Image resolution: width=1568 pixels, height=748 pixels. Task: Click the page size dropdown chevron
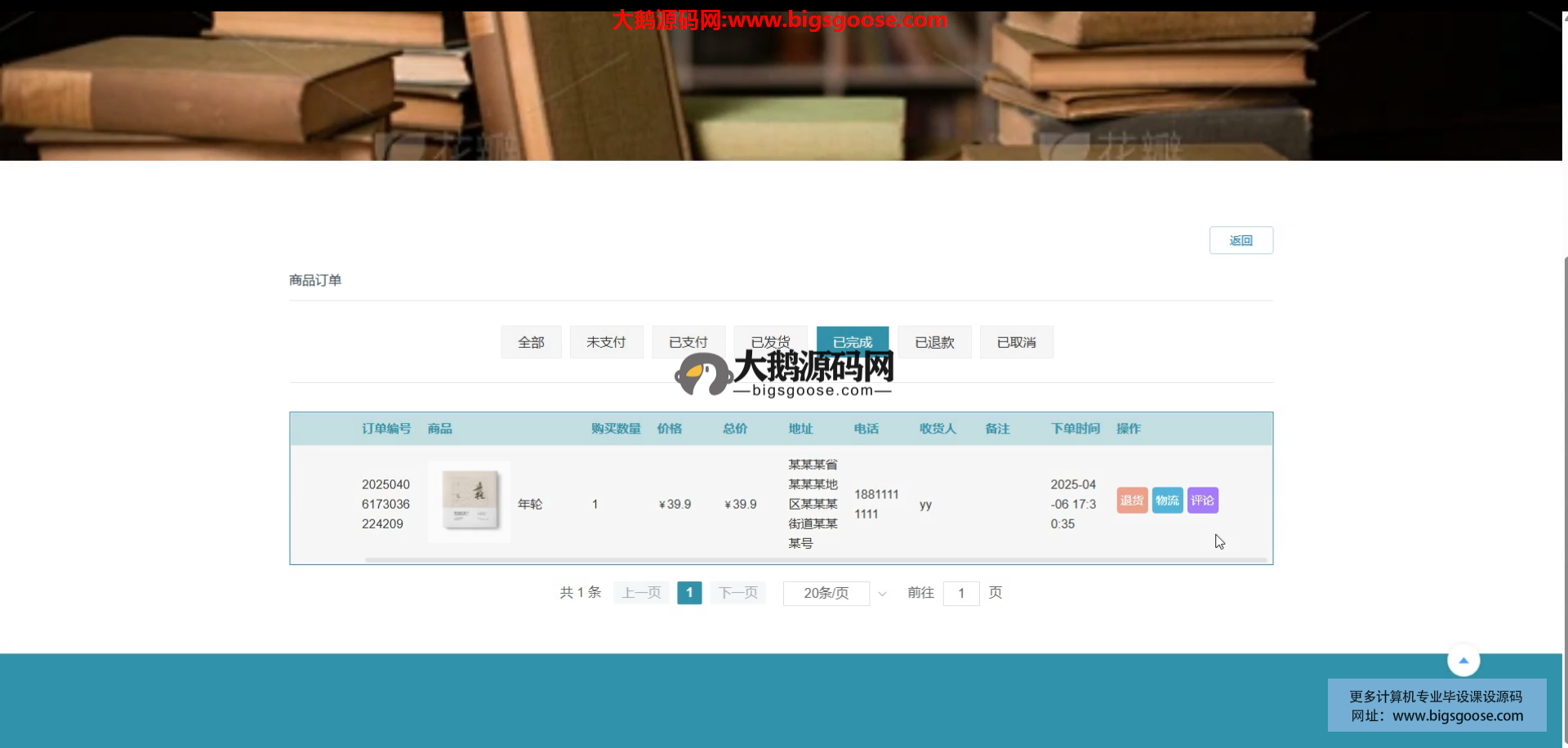coord(882,594)
